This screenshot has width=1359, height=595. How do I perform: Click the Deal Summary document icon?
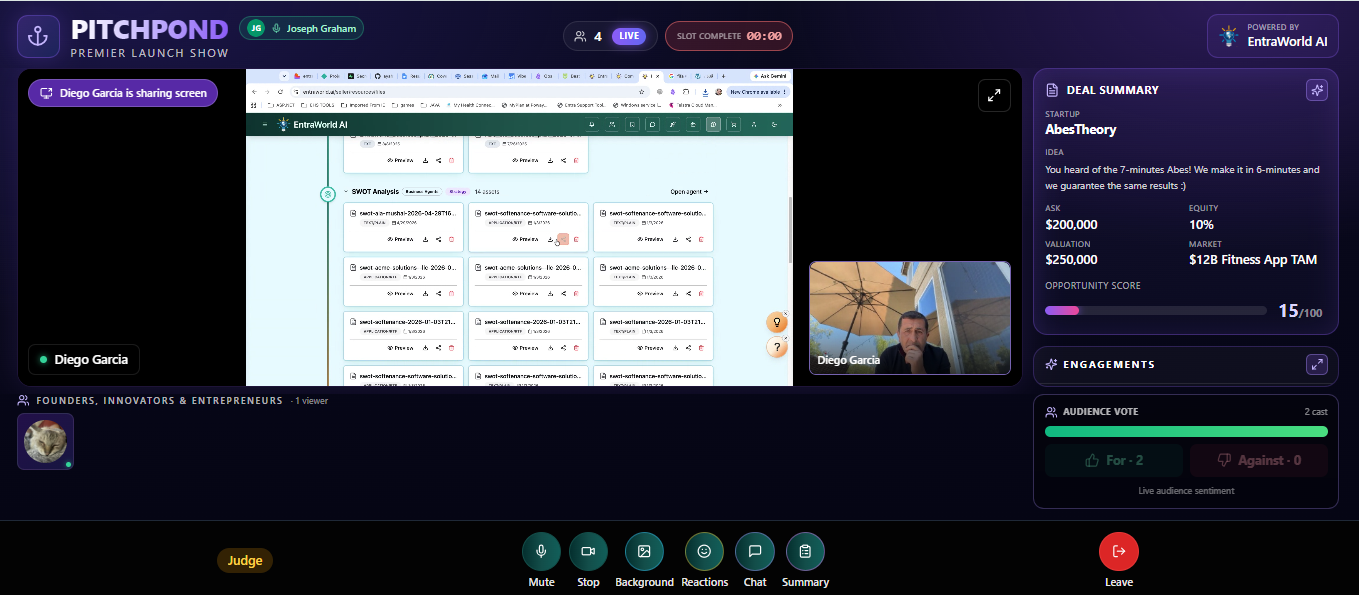1052,90
